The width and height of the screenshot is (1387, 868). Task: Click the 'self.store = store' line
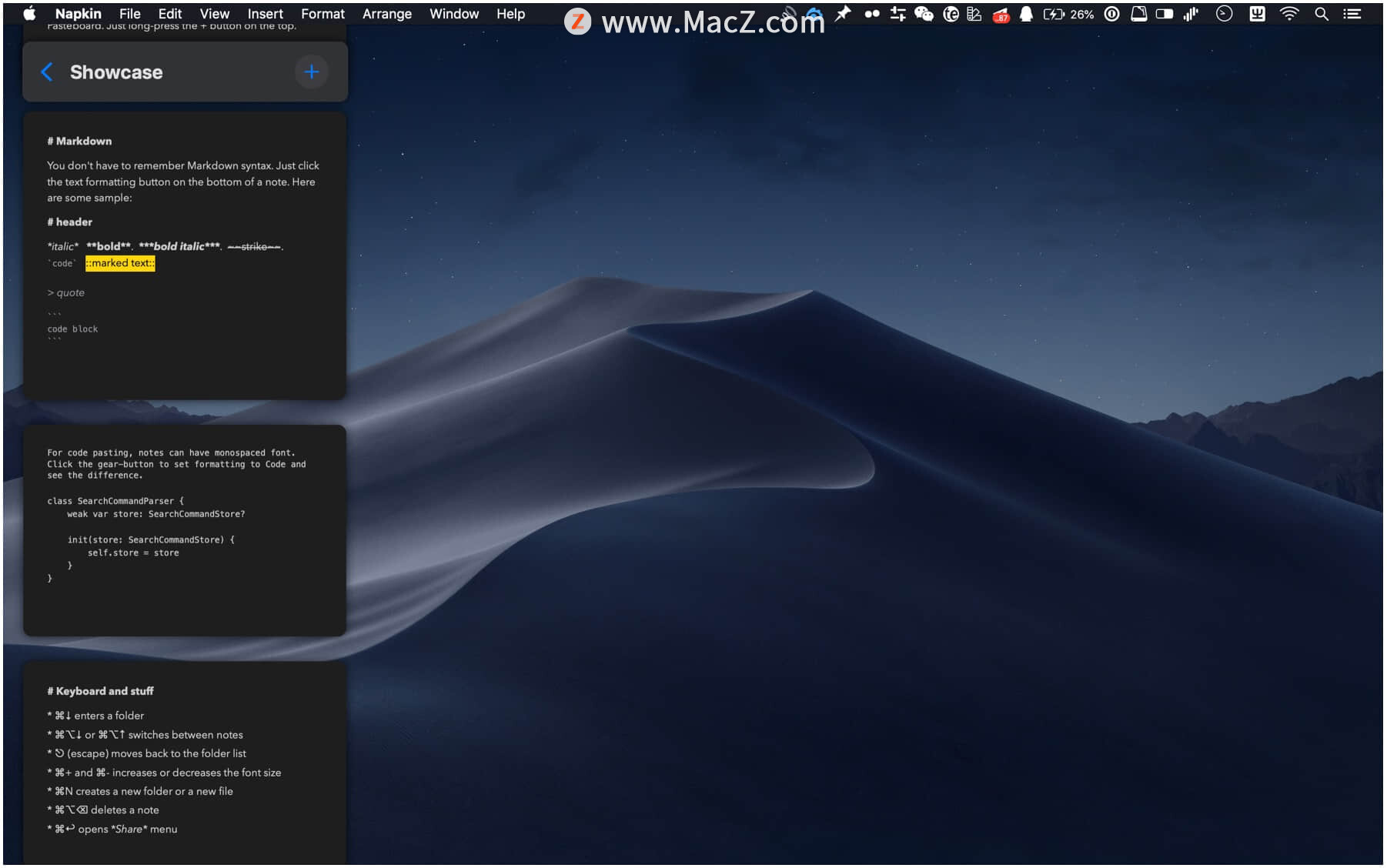tap(133, 553)
